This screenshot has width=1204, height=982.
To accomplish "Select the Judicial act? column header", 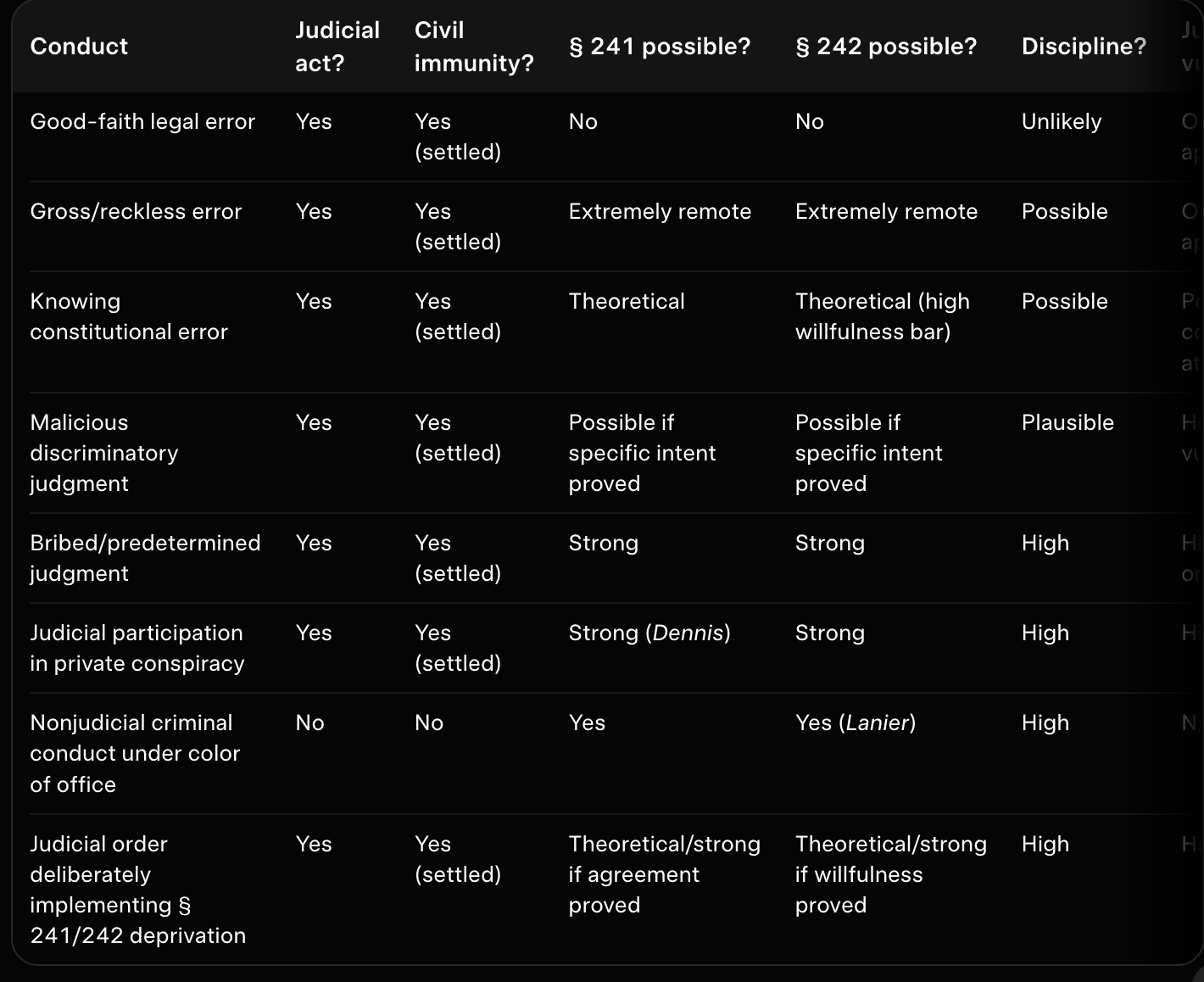I will 337,47.
